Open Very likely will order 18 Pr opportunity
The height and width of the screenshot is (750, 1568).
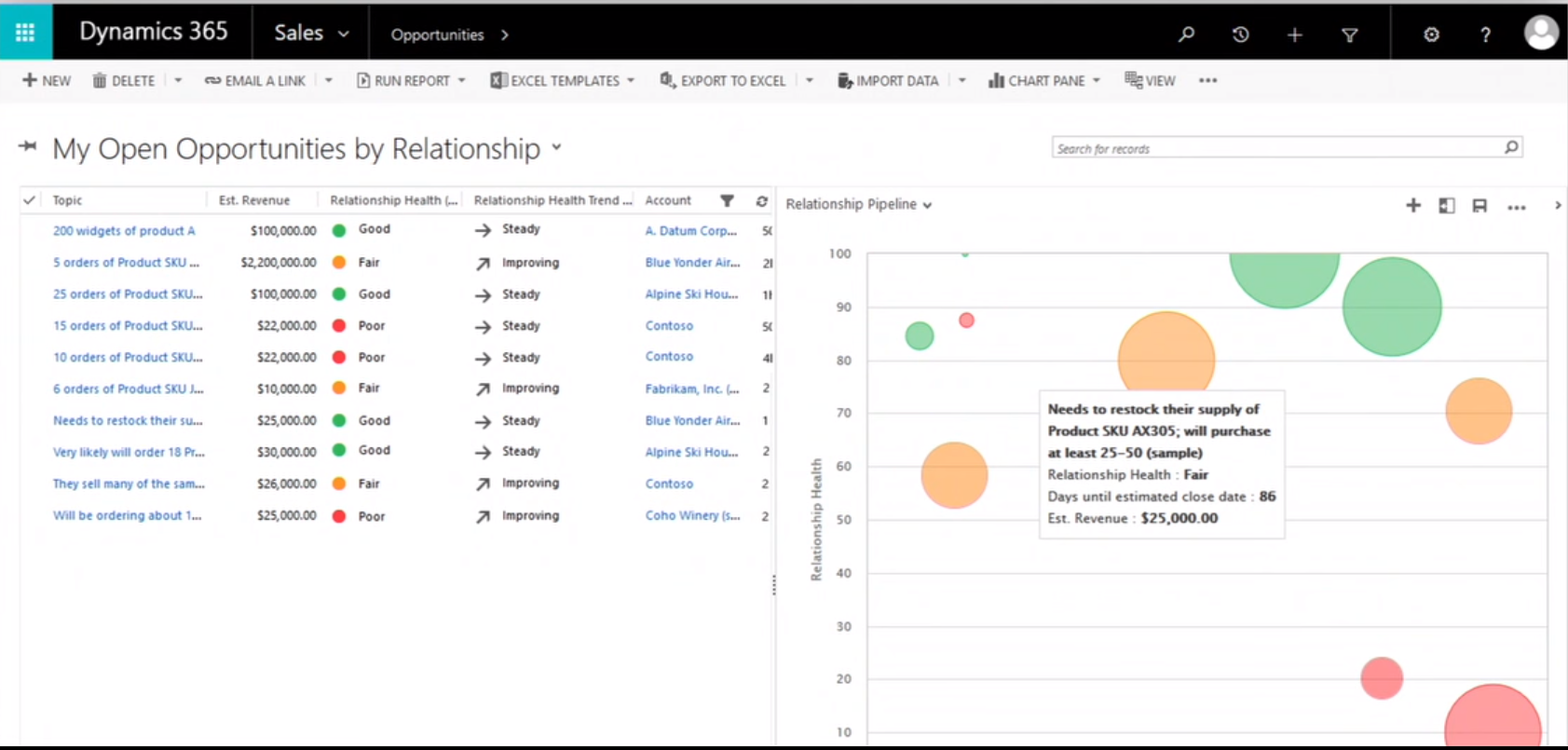129,452
